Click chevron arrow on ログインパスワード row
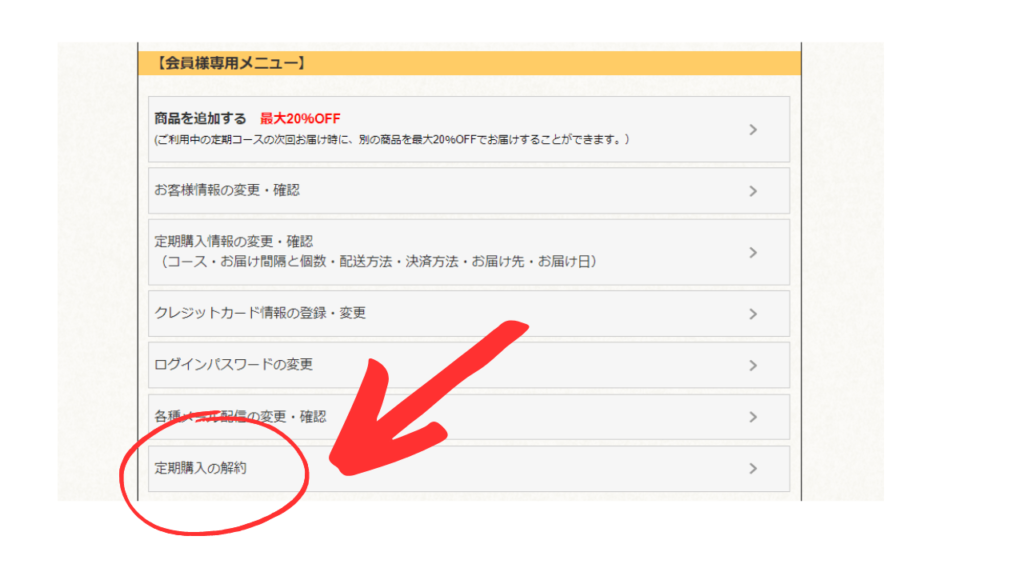The image size is (1024, 576). (753, 366)
